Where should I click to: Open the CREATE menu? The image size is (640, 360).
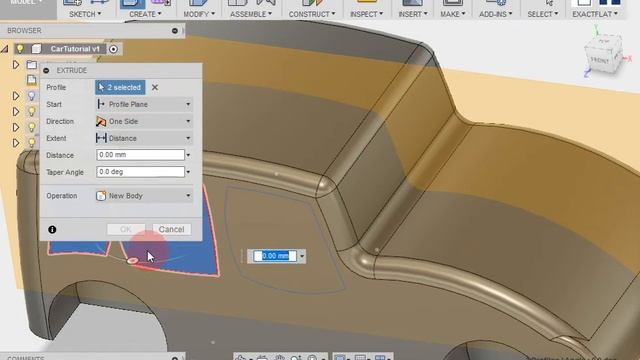click(145, 14)
